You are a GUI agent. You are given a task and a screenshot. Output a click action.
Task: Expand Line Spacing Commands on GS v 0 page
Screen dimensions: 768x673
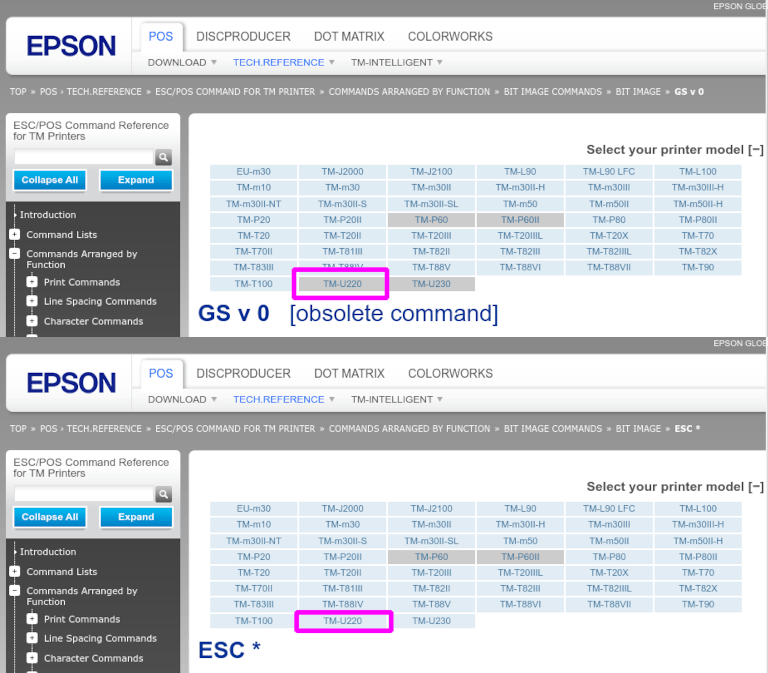click(x=32, y=301)
